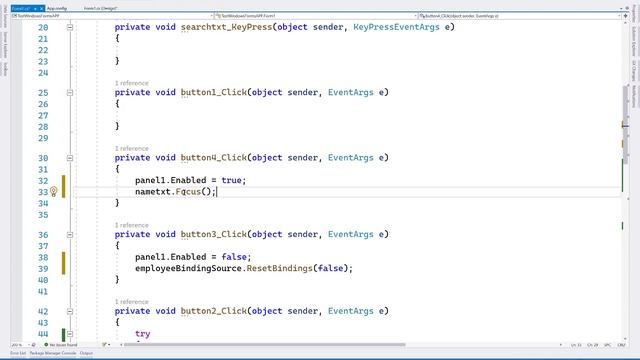This screenshot has height=360, width=640.
Task: Click the split editor button at top right
Action: click(625, 16)
